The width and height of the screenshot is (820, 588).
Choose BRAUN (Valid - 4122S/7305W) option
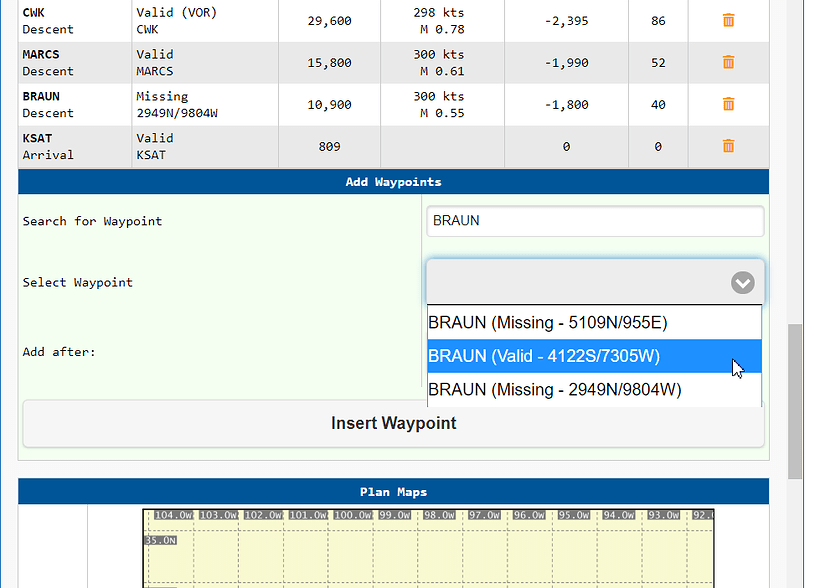pos(594,356)
